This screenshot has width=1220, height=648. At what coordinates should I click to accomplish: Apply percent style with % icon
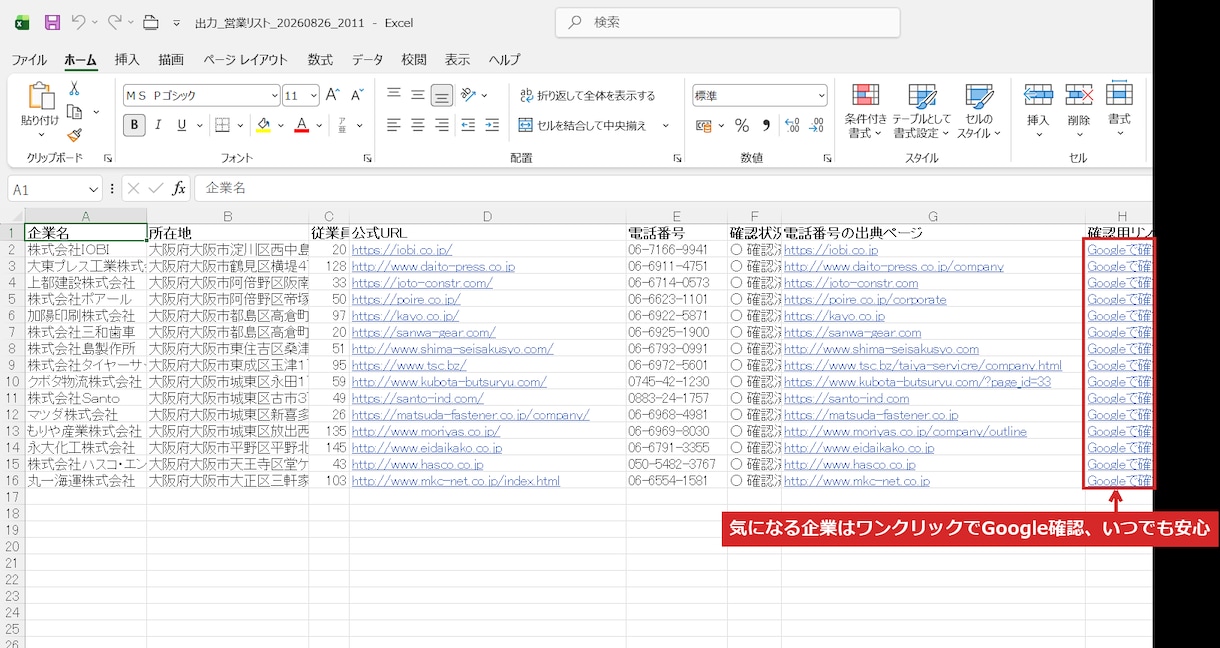[742, 125]
